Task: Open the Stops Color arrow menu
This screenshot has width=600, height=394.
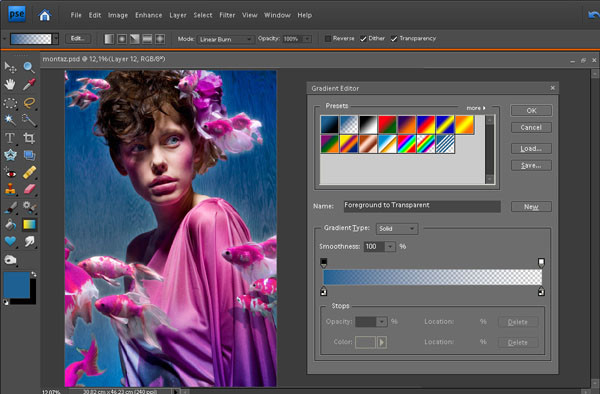Action: click(382, 342)
